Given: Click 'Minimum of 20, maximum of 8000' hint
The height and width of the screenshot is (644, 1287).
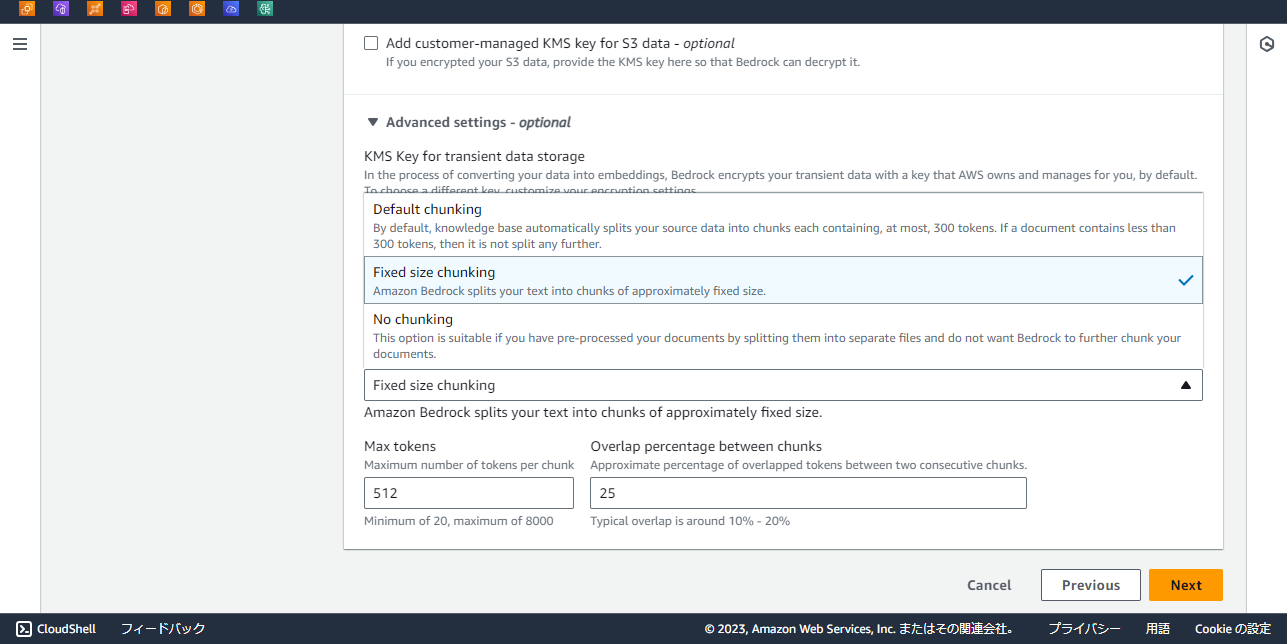Looking at the screenshot, I should click(458, 521).
